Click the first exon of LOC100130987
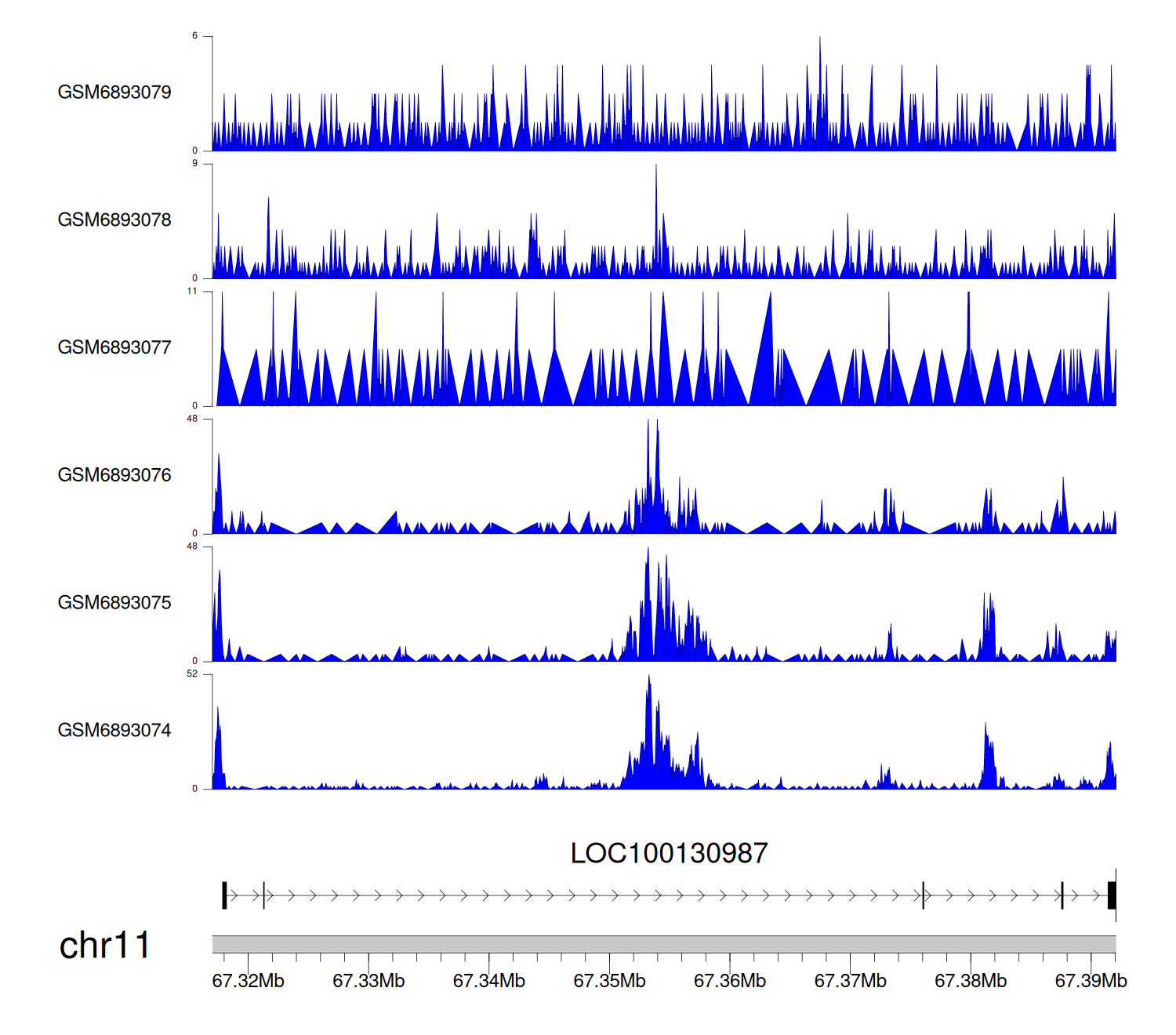This screenshot has height=1035, width=1176. tap(224, 895)
